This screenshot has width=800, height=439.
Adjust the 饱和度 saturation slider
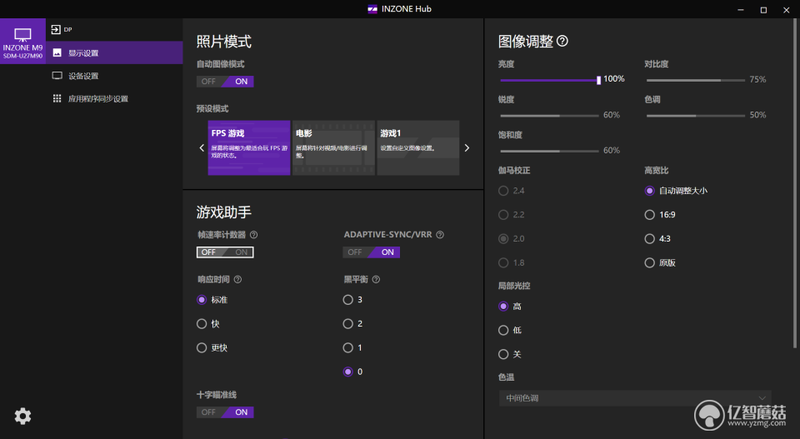549,151
